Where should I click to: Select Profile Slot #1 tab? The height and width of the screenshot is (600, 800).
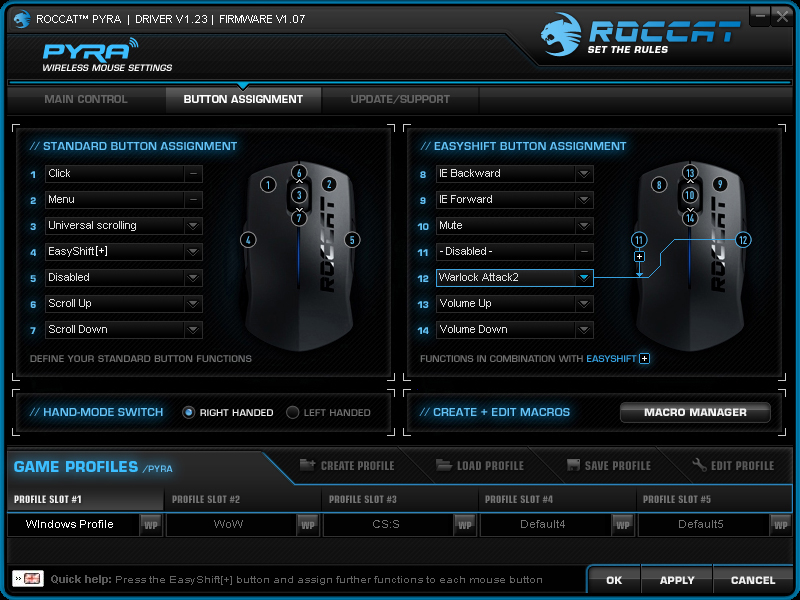(x=85, y=499)
